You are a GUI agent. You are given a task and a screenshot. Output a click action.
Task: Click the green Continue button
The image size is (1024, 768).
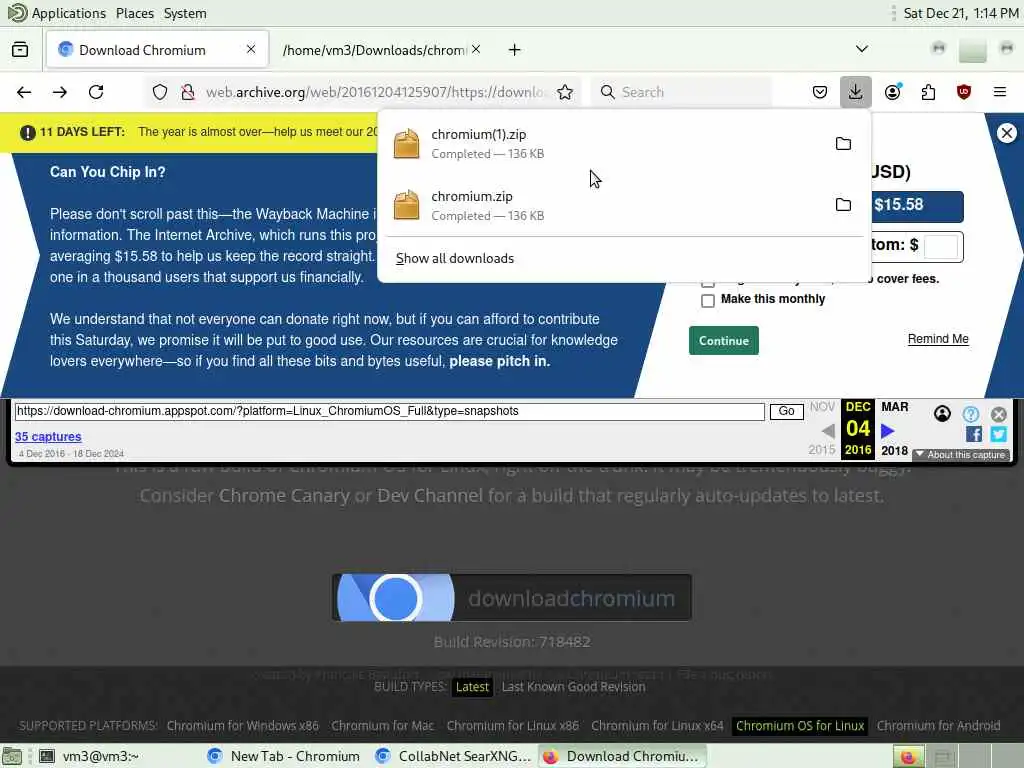click(x=724, y=340)
